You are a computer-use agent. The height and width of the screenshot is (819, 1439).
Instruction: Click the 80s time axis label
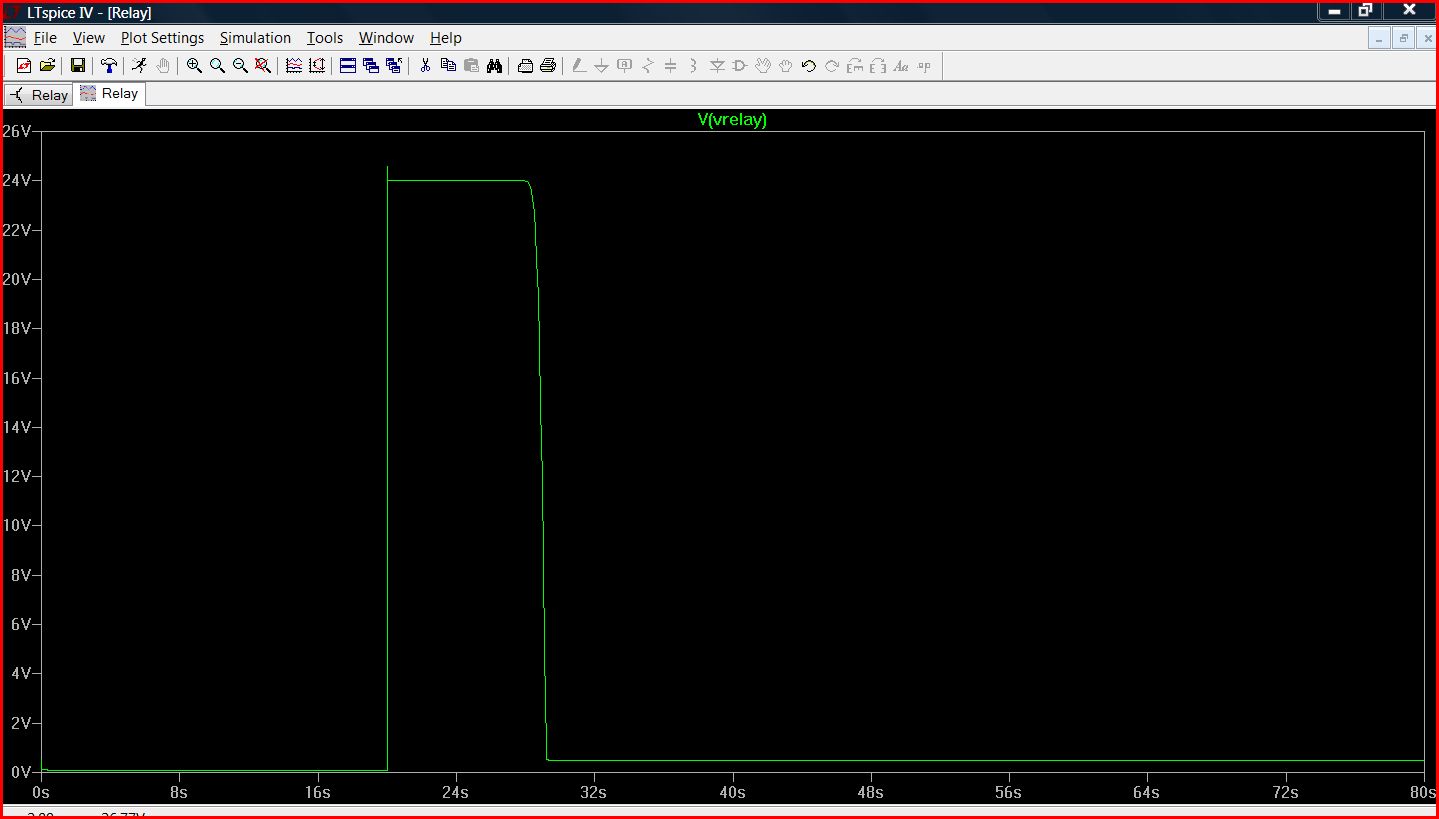(x=1423, y=792)
